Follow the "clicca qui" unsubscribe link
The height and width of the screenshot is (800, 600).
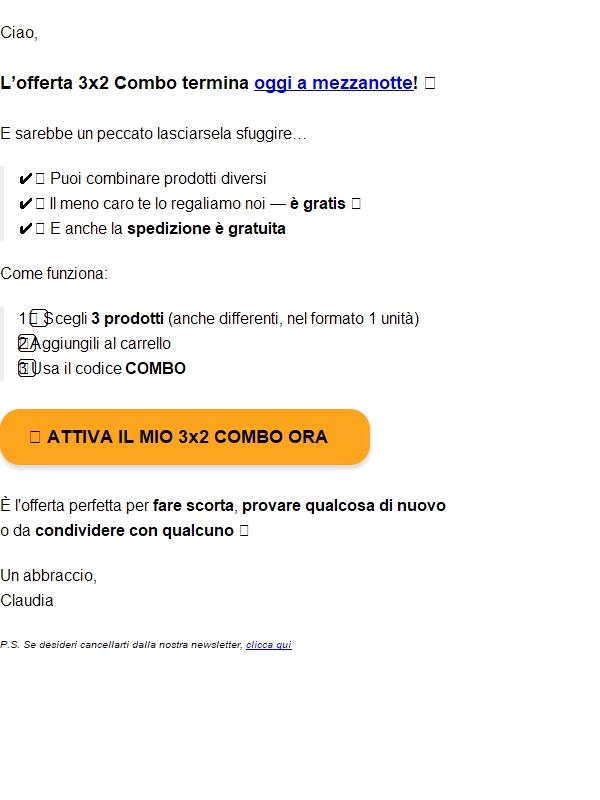(268, 645)
